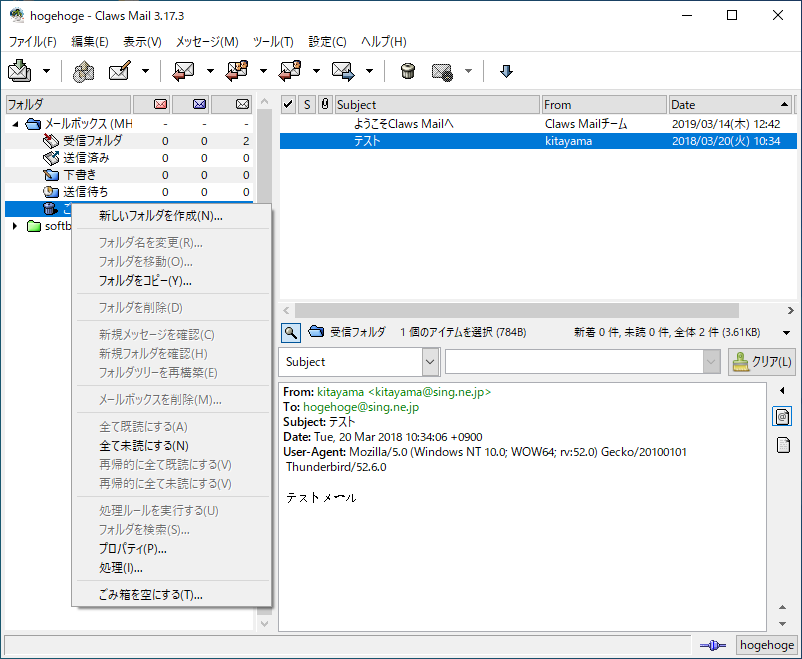Open the 設定(C) menu
The width and height of the screenshot is (802, 659).
tap(327, 41)
